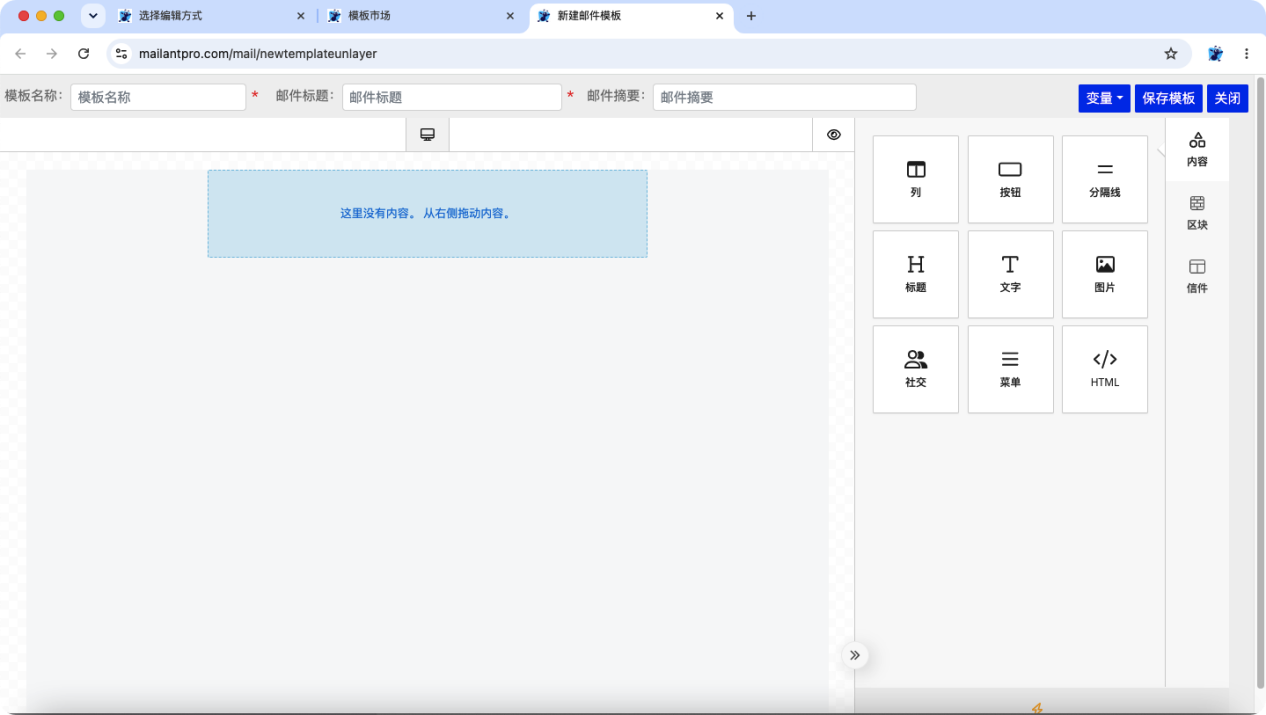The height and width of the screenshot is (715, 1266).
Task: Go back in browser history
Action: (21, 54)
